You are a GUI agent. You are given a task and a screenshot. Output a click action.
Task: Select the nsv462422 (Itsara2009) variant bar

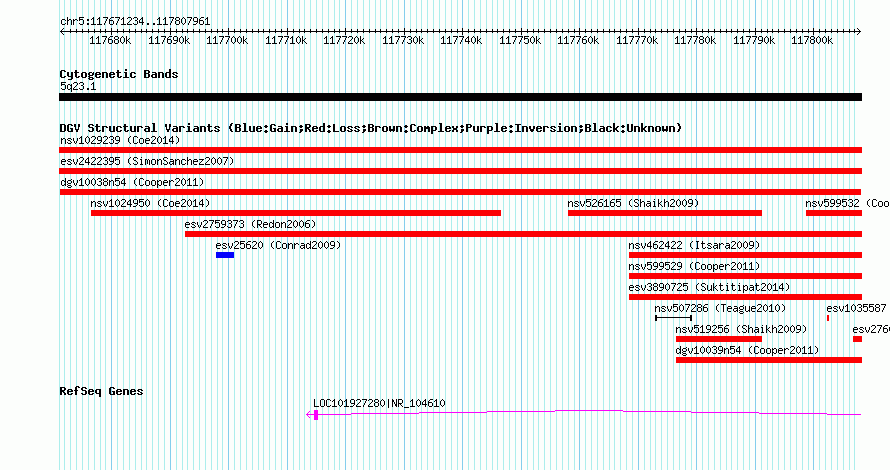pos(745,255)
